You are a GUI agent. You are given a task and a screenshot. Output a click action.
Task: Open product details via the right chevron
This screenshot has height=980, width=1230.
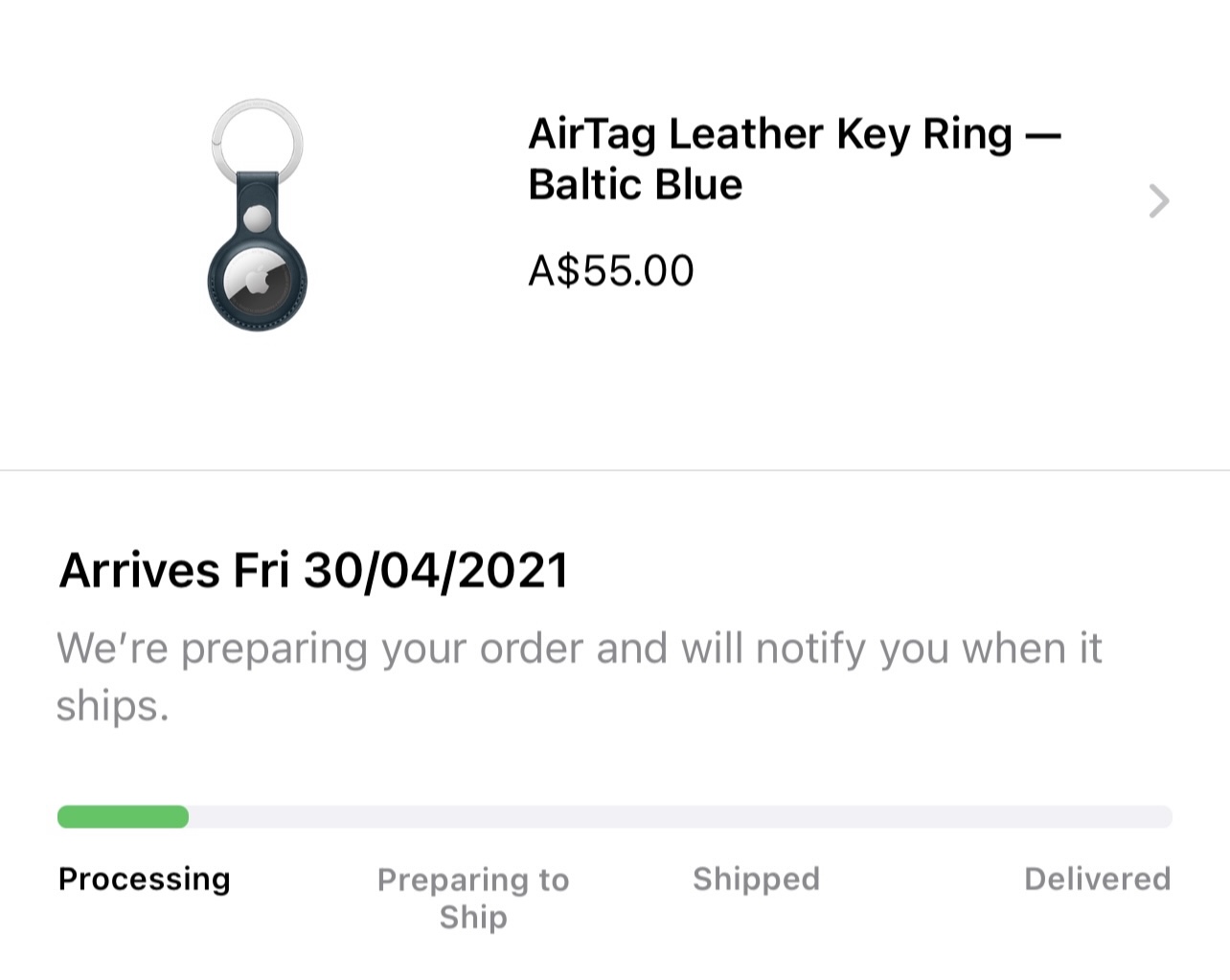pyautogui.click(x=1159, y=201)
